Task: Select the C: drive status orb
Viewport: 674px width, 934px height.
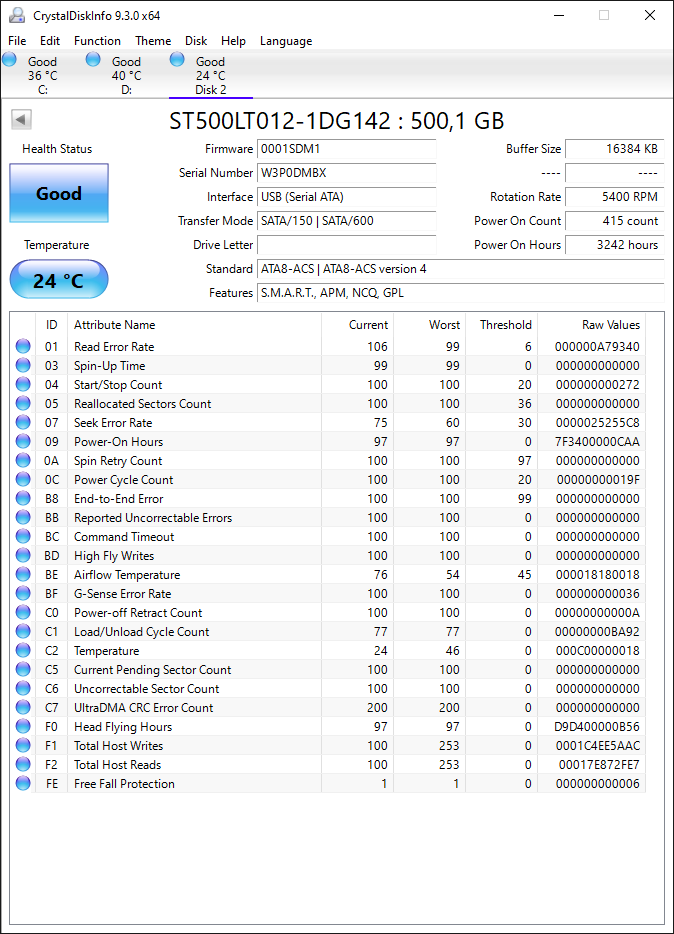Action: click(10, 59)
